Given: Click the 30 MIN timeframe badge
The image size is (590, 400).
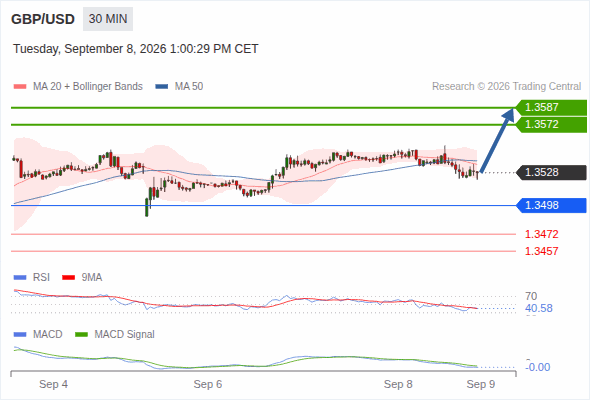Looking at the screenshot, I should pyautogui.click(x=108, y=19).
